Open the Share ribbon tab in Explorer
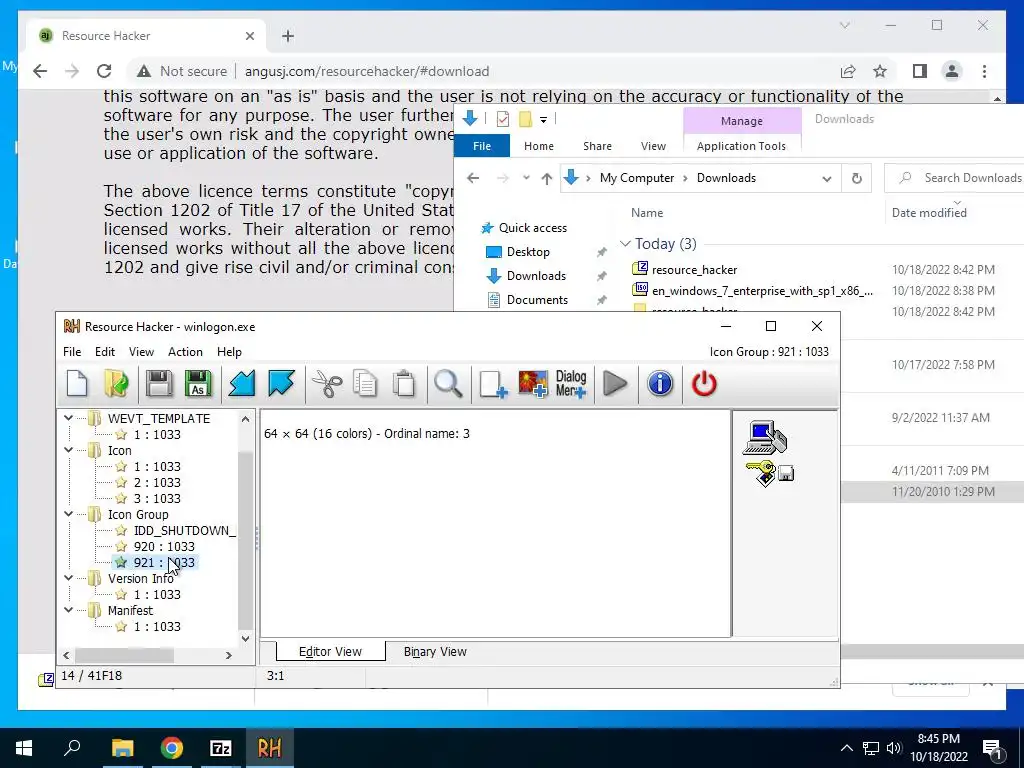 [598, 146]
